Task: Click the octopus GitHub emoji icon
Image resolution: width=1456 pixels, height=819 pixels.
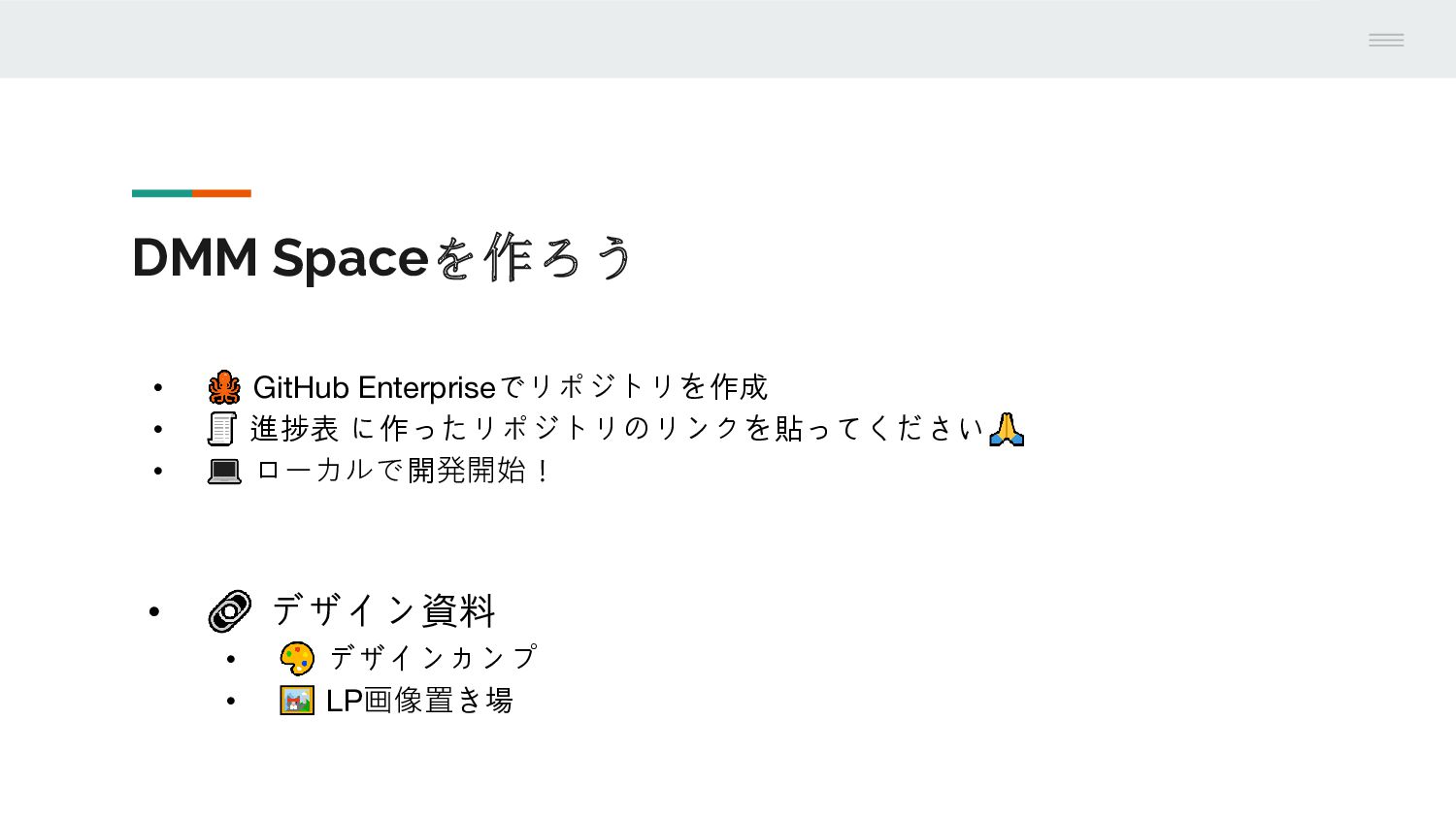Action: [x=224, y=387]
